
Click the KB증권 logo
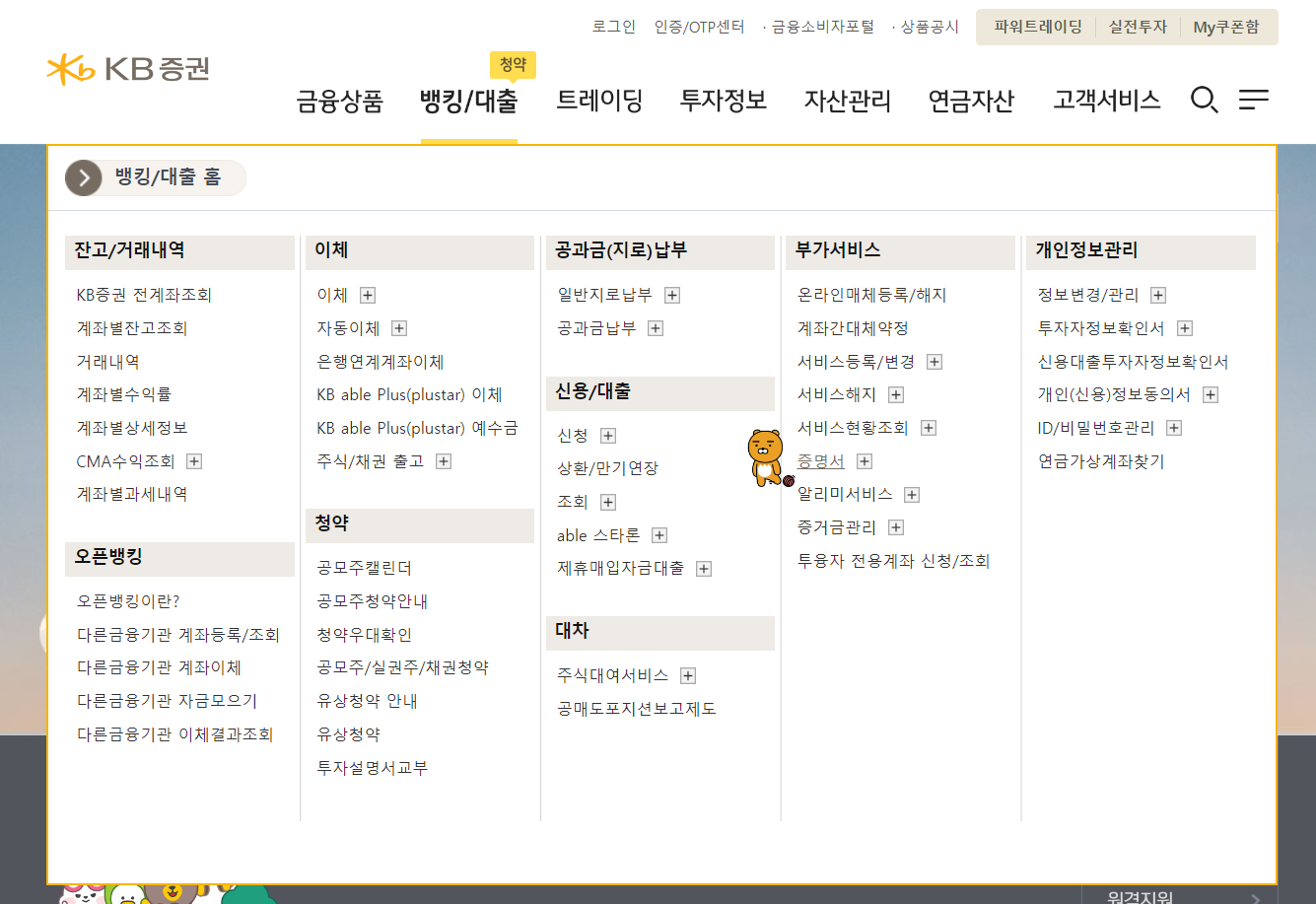click(126, 69)
